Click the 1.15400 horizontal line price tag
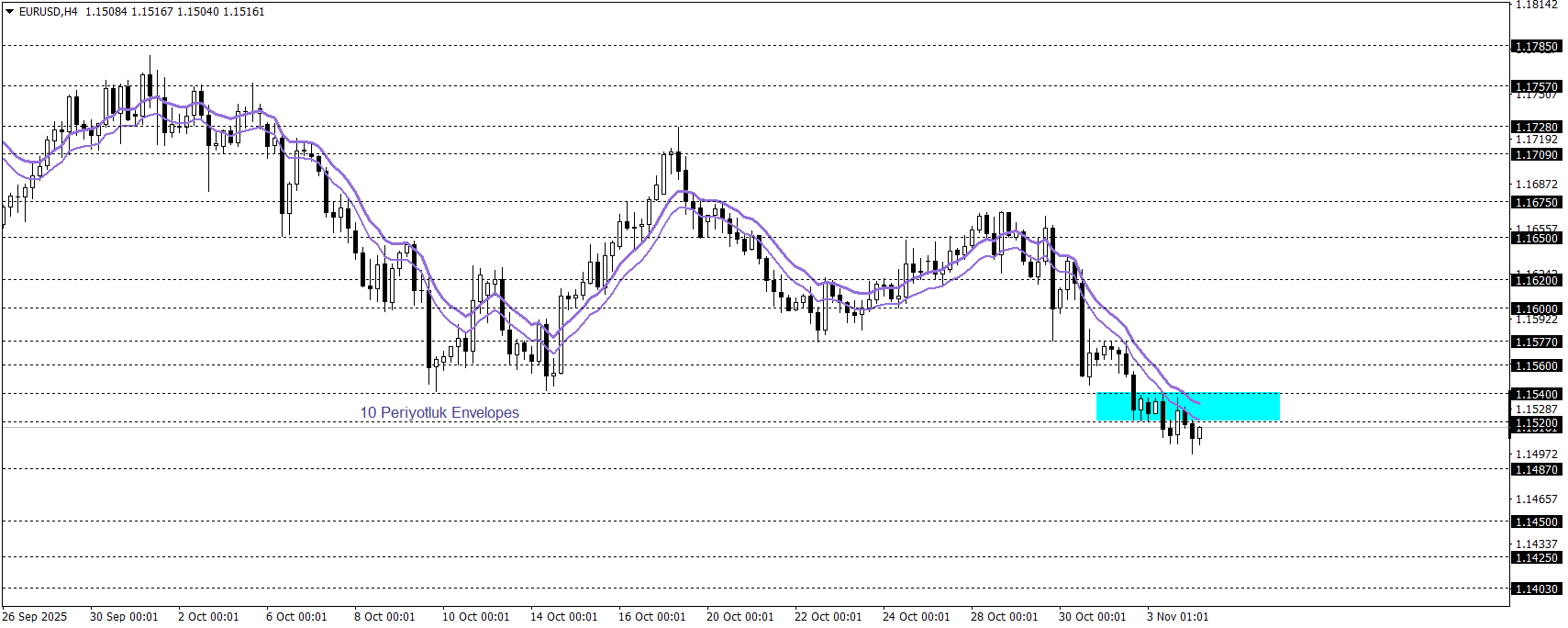 click(1536, 394)
